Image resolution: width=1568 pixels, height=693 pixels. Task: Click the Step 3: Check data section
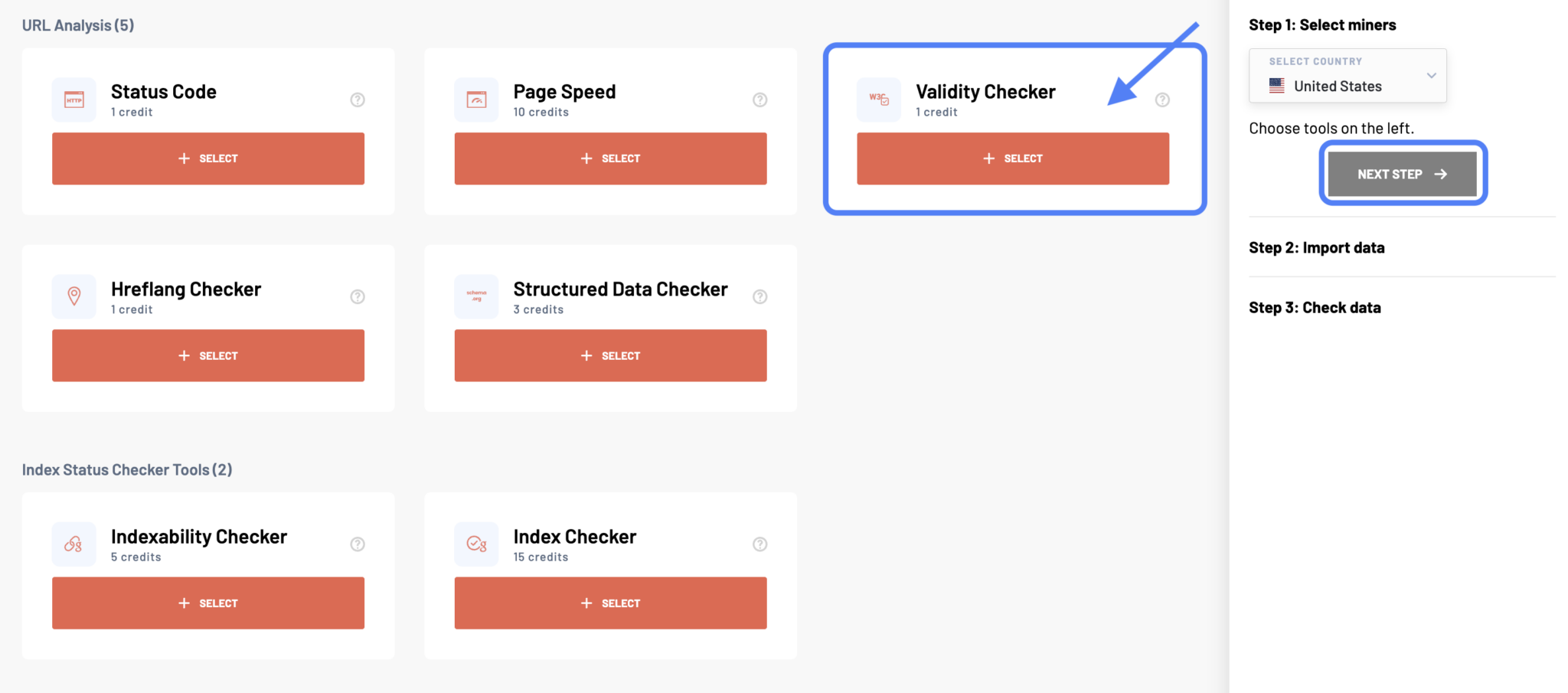tap(1315, 307)
